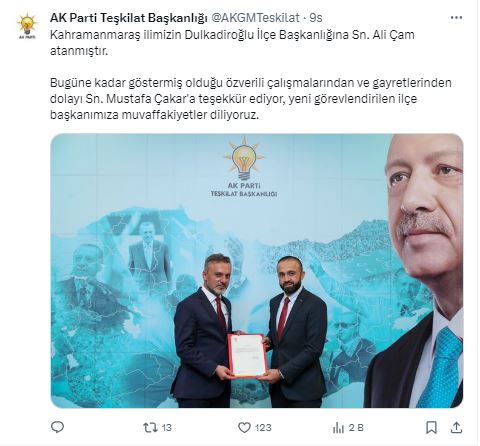Click the reply speech bubble icon
480x446 pixels.
(x=57, y=427)
